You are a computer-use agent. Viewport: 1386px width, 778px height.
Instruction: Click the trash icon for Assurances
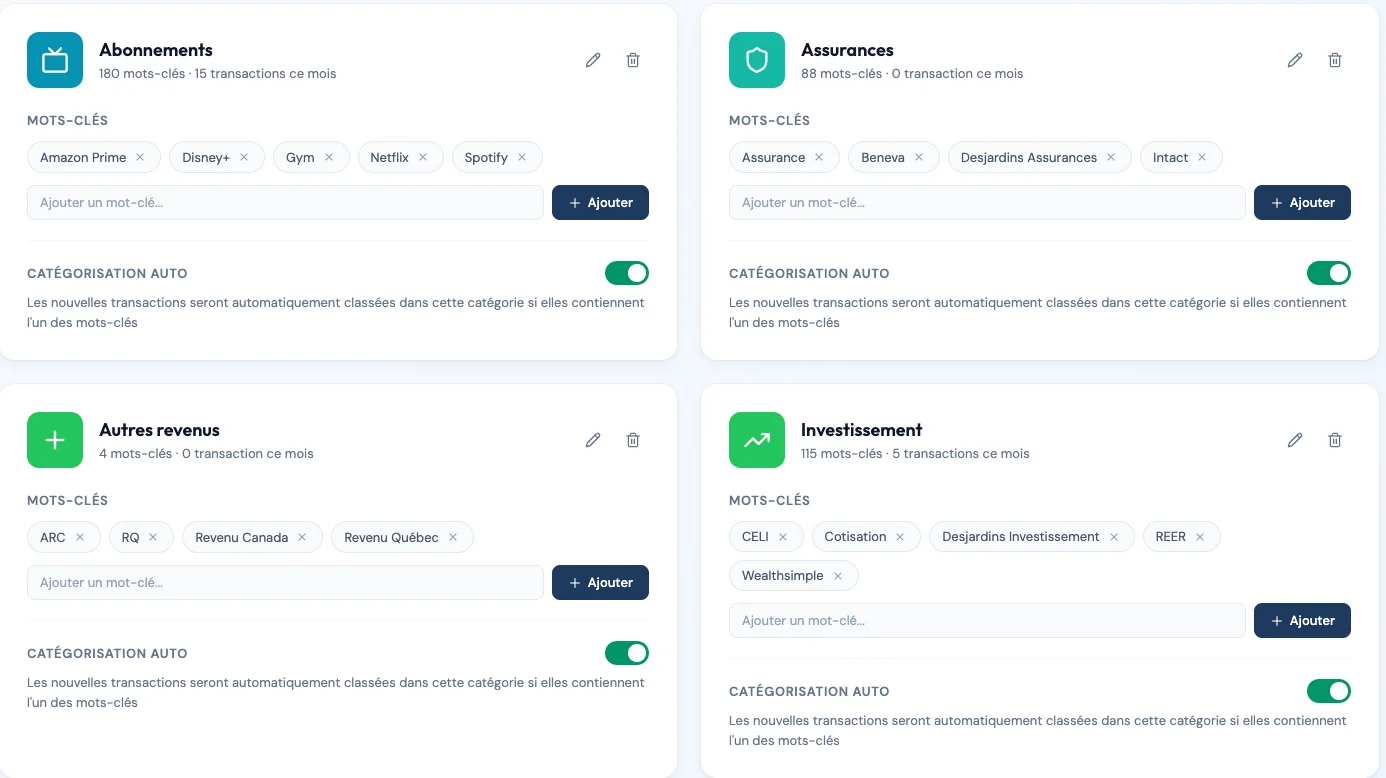(x=1335, y=60)
